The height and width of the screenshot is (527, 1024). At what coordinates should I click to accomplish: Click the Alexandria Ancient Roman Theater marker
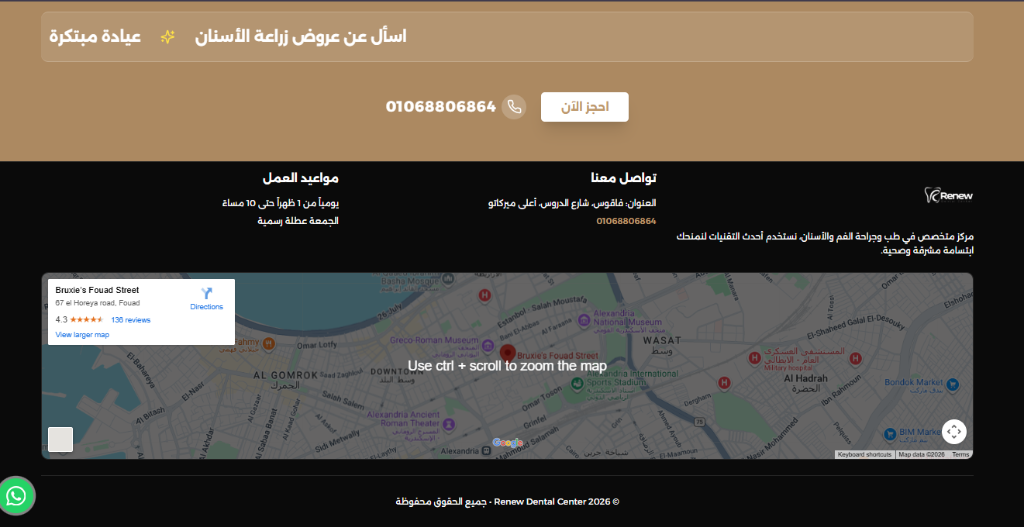click(x=449, y=423)
